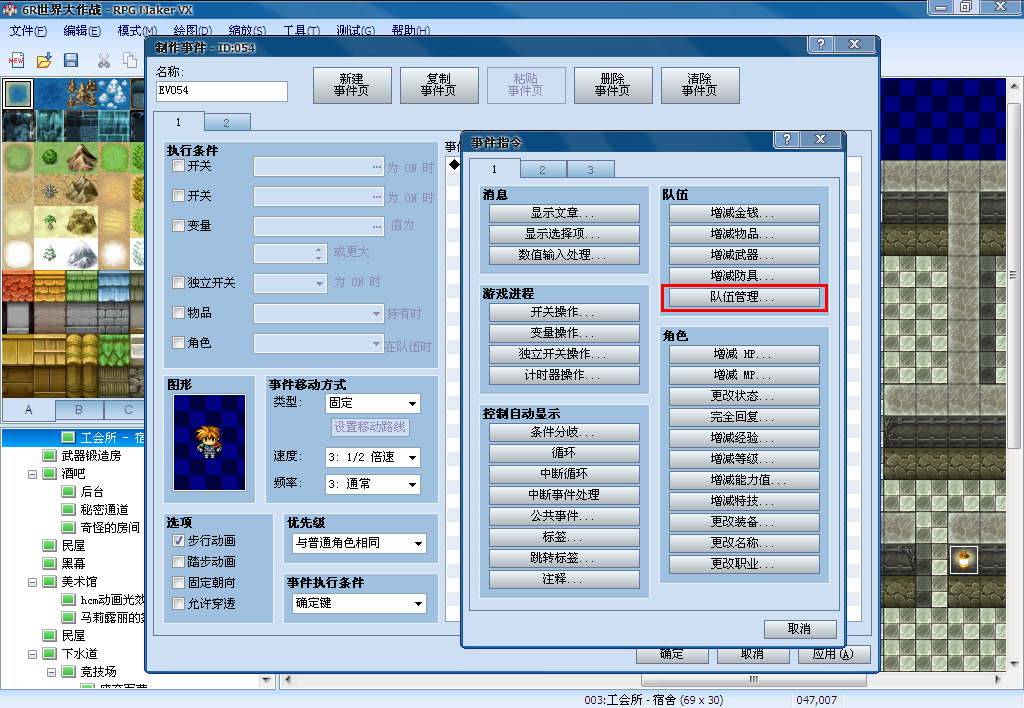1024x708 pixels.
Task: Click the 完全回复 command button
Action: tap(744, 417)
